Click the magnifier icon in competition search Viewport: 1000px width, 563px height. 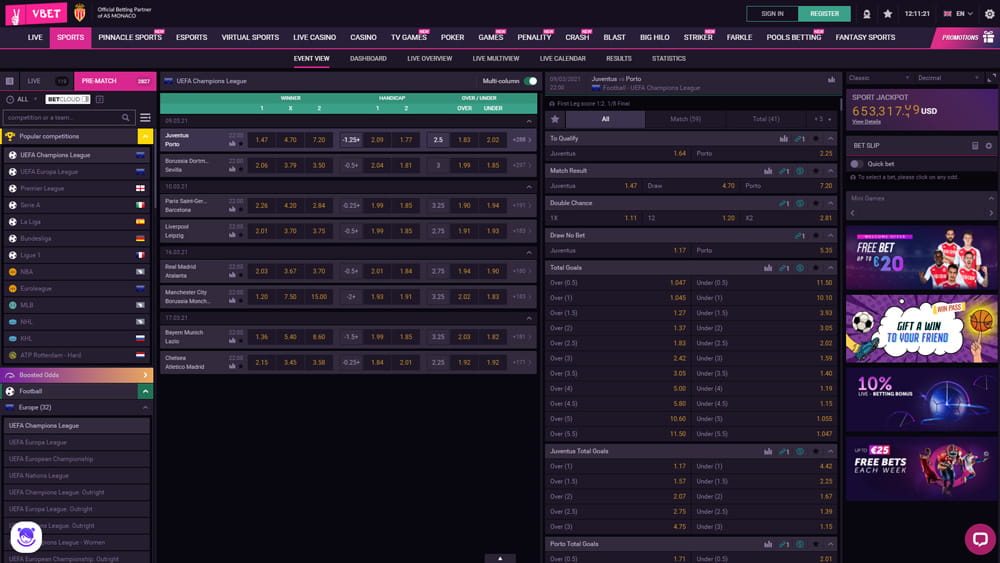[126, 117]
